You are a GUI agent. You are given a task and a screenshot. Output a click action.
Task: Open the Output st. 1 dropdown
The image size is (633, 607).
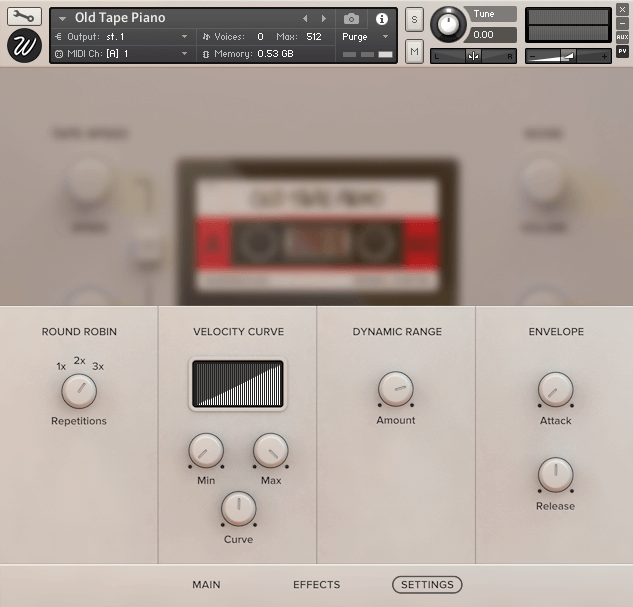(x=121, y=37)
